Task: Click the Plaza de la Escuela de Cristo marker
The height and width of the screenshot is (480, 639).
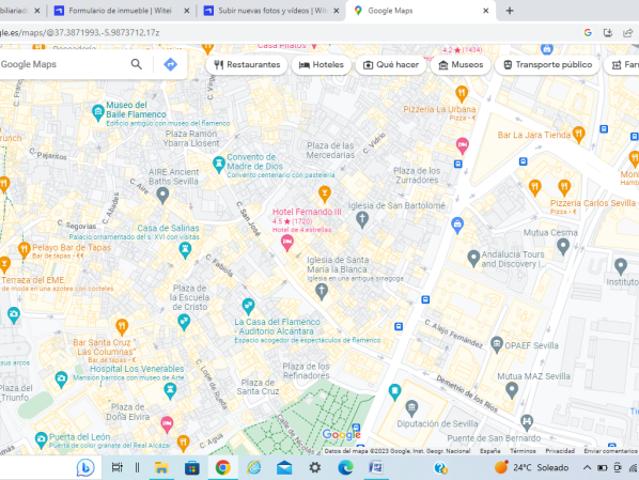Action: point(184,322)
